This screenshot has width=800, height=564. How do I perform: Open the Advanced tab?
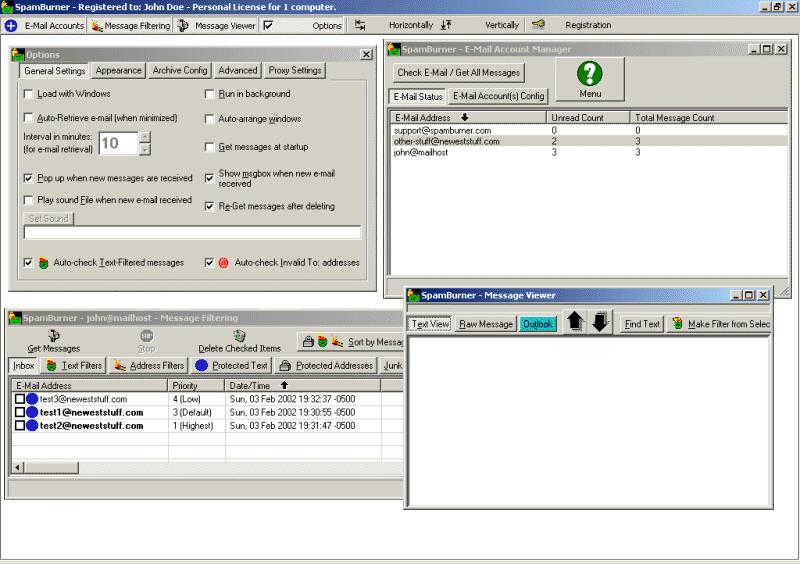238,70
